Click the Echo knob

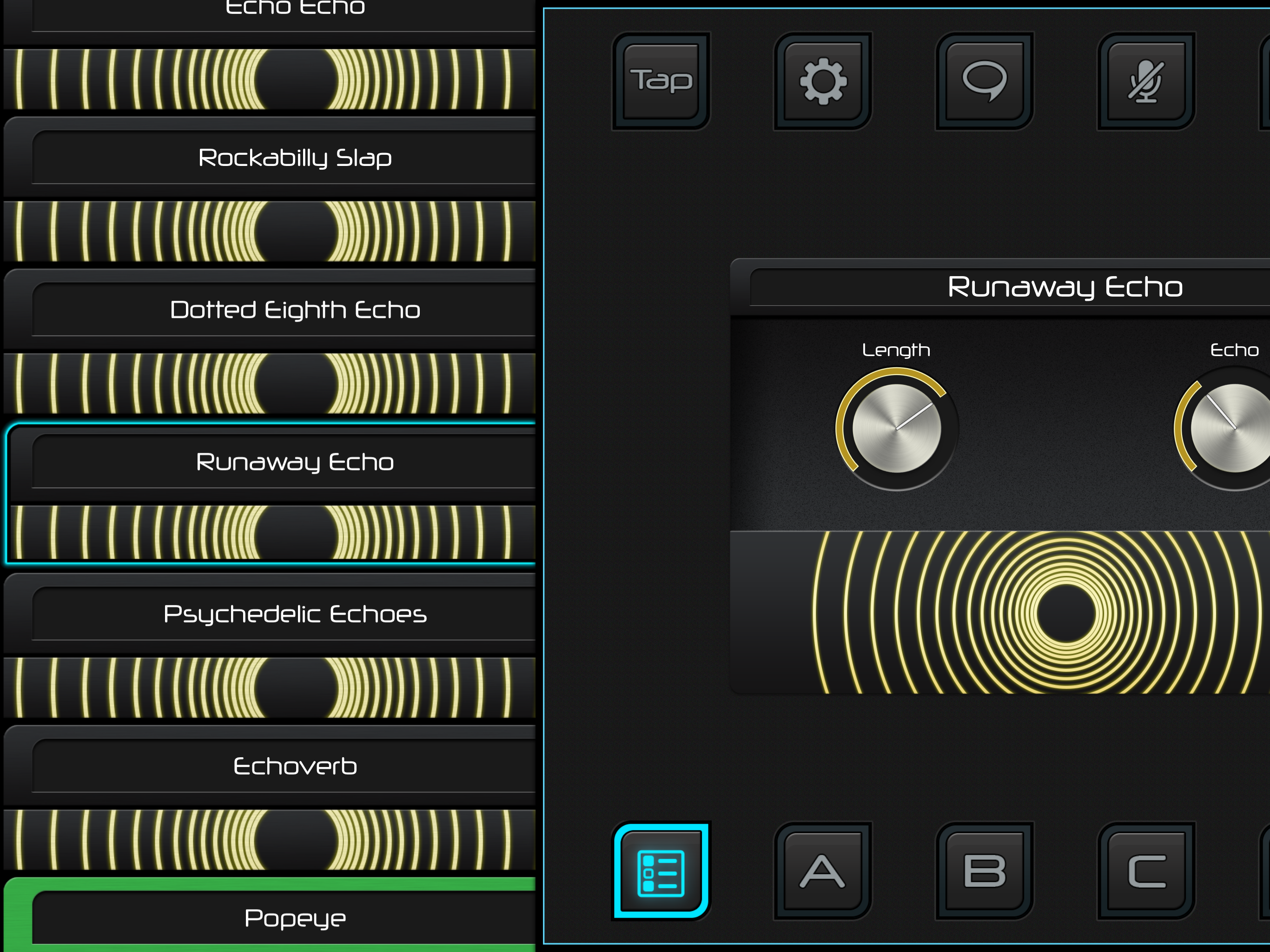click(1234, 428)
